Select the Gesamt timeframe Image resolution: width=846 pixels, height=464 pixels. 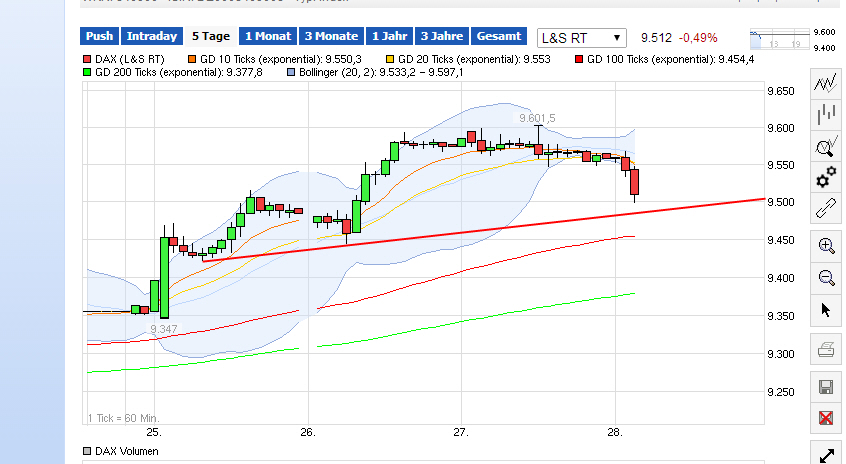pyautogui.click(x=499, y=36)
